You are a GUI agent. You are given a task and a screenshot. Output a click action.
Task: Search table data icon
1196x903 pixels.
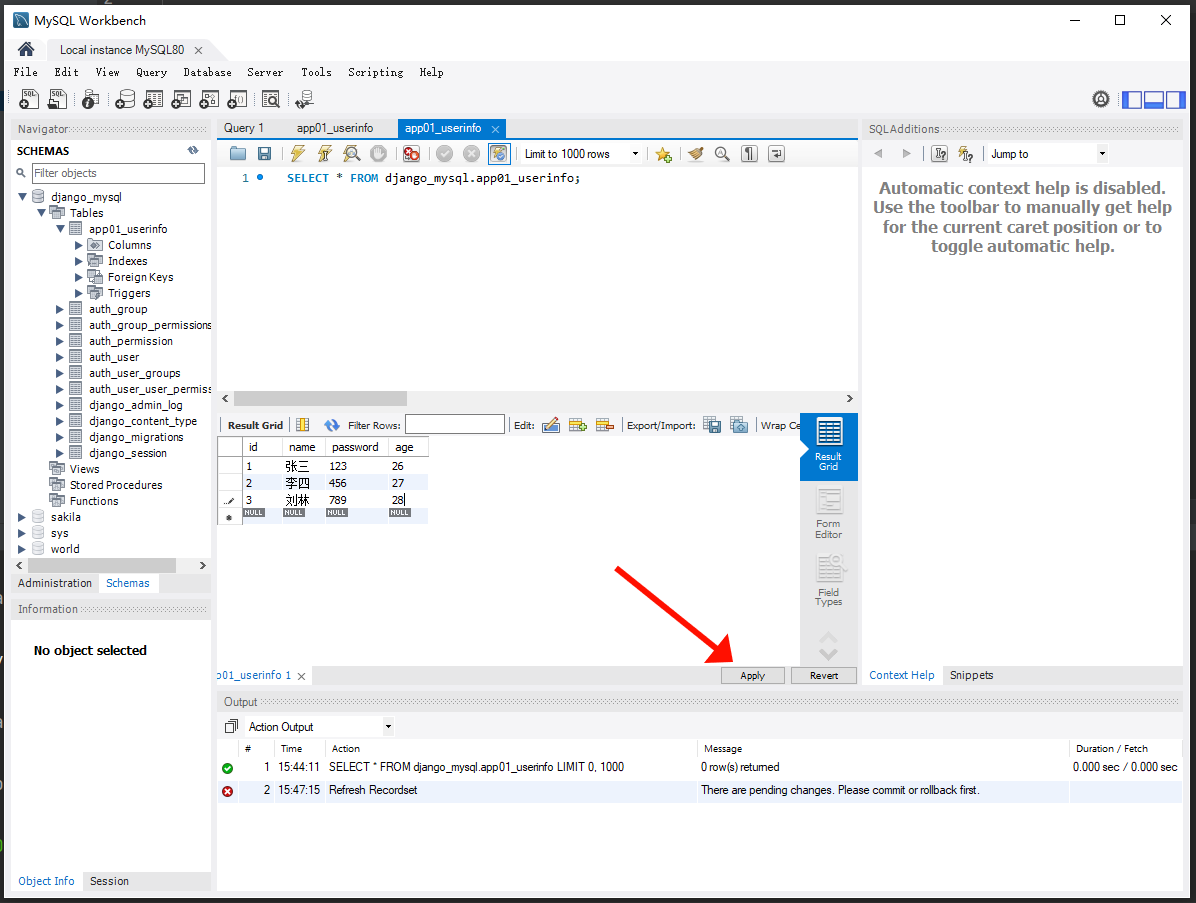coord(271,99)
